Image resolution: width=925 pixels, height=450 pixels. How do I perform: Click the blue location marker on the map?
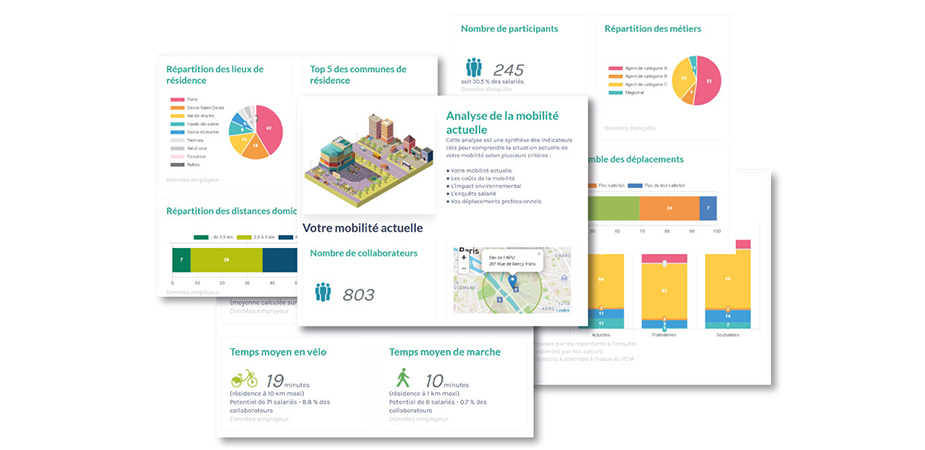click(x=513, y=277)
